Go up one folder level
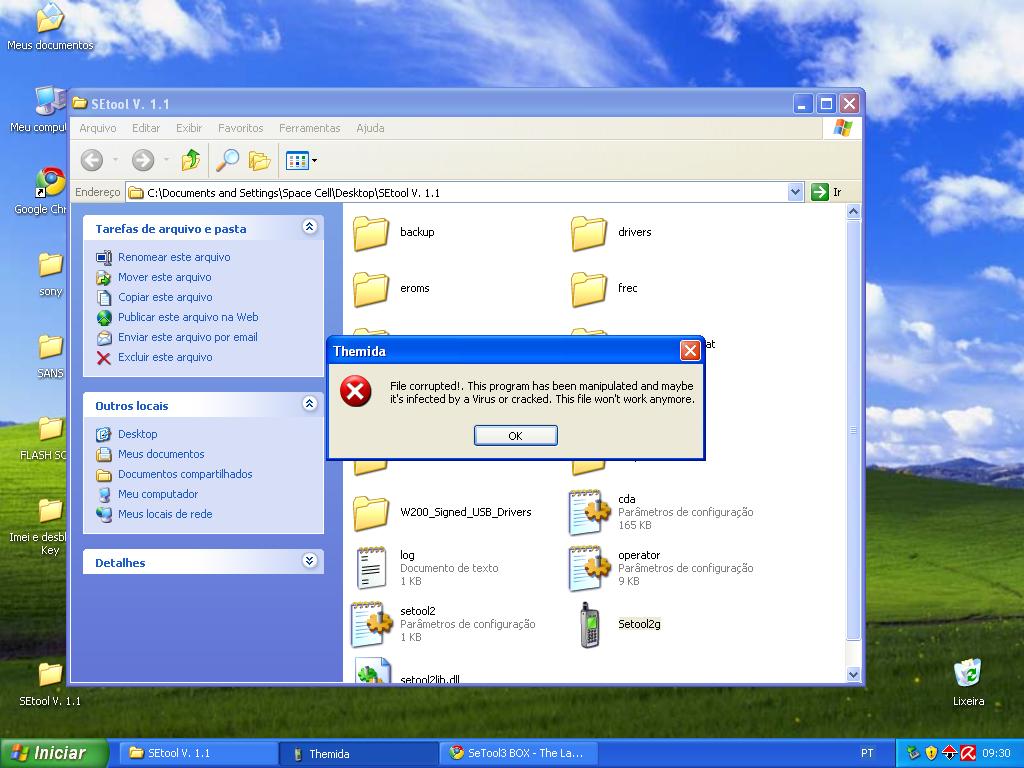This screenshot has width=1024, height=768. [x=191, y=160]
